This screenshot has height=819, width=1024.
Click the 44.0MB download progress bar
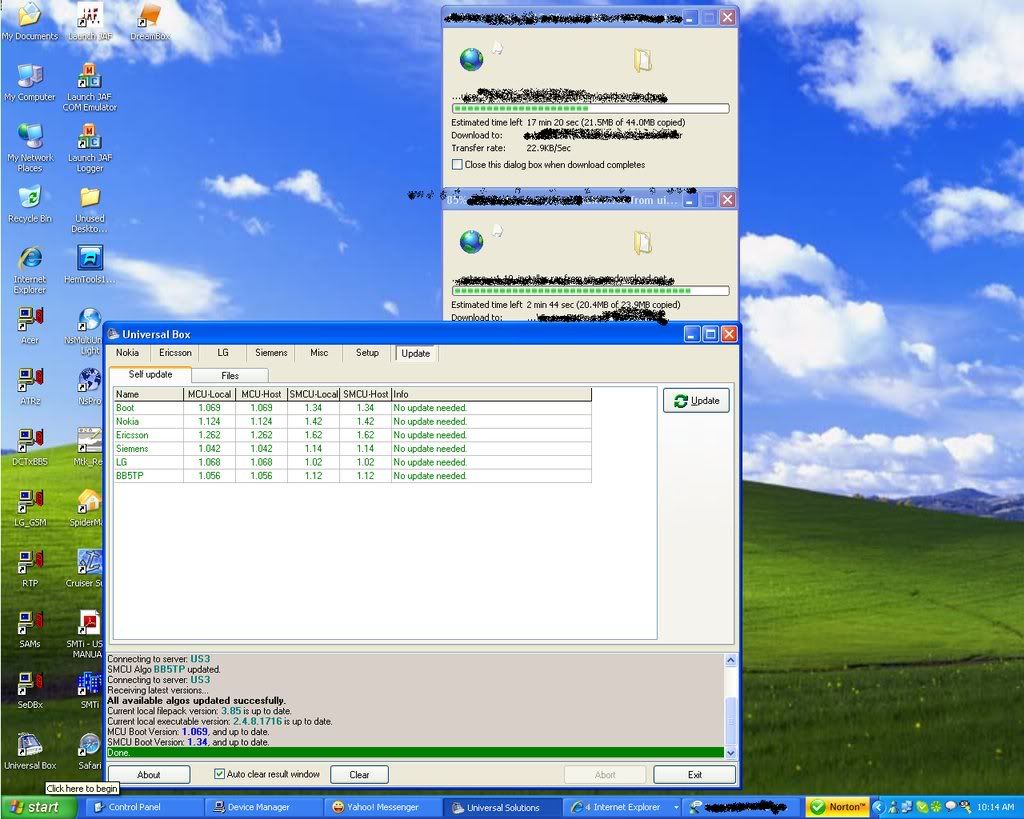click(x=590, y=108)
